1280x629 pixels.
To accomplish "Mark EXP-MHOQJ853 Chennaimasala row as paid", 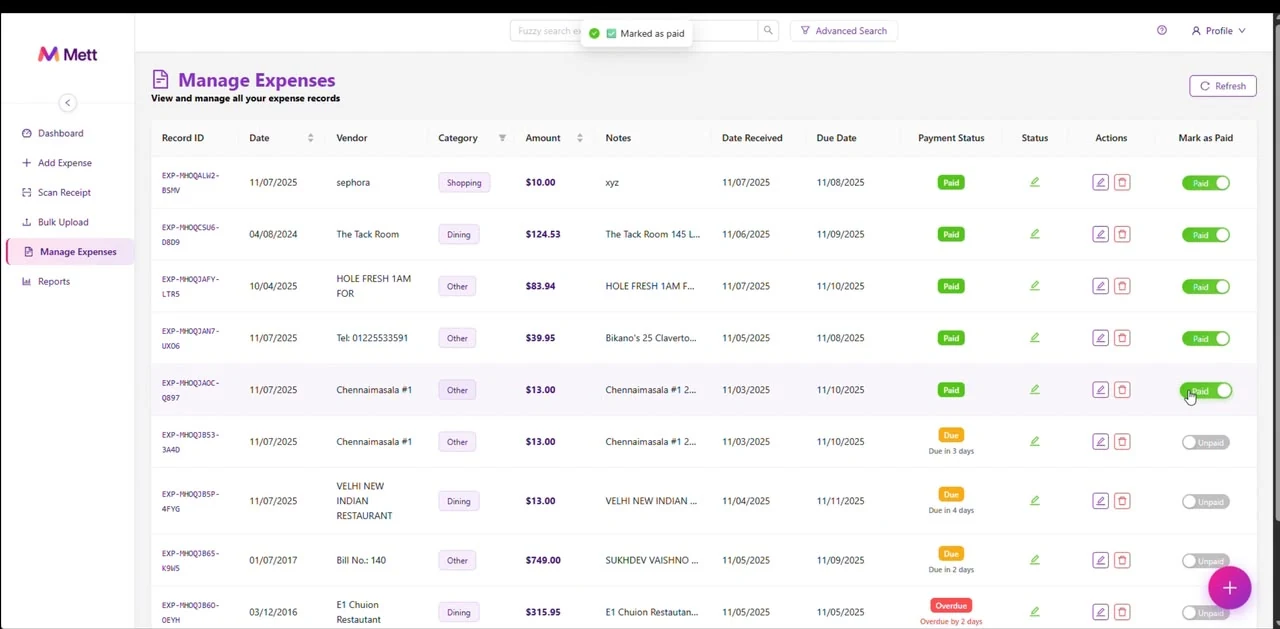I will coord(1206,442).
